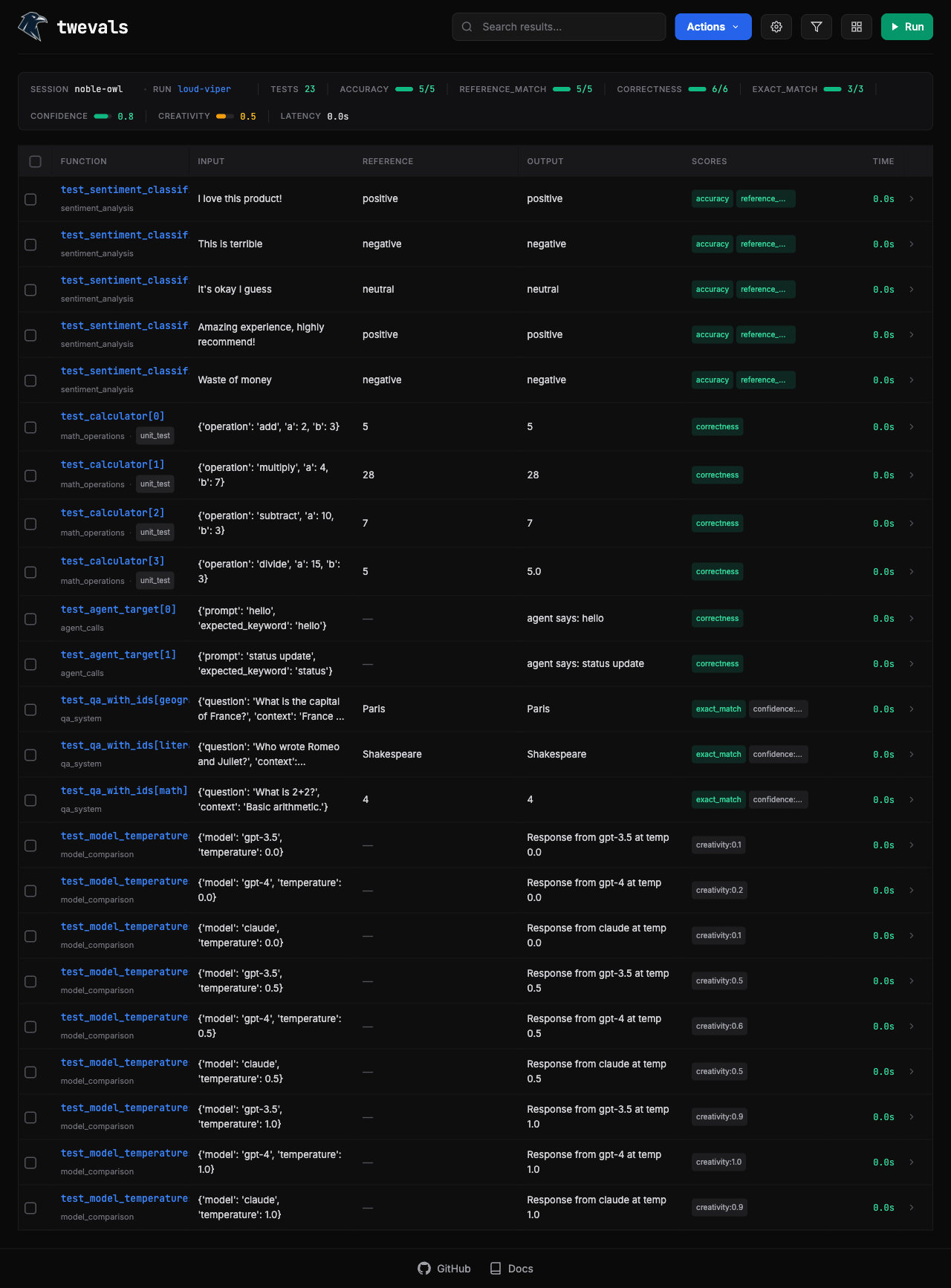Run the evaluations with the Run button
The image size is (951, 1288).
[907, 27]
